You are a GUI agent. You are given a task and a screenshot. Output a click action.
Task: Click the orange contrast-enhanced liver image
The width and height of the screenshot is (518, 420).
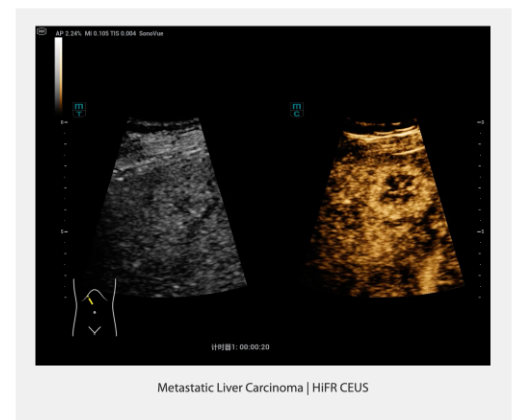click(385, 207)
